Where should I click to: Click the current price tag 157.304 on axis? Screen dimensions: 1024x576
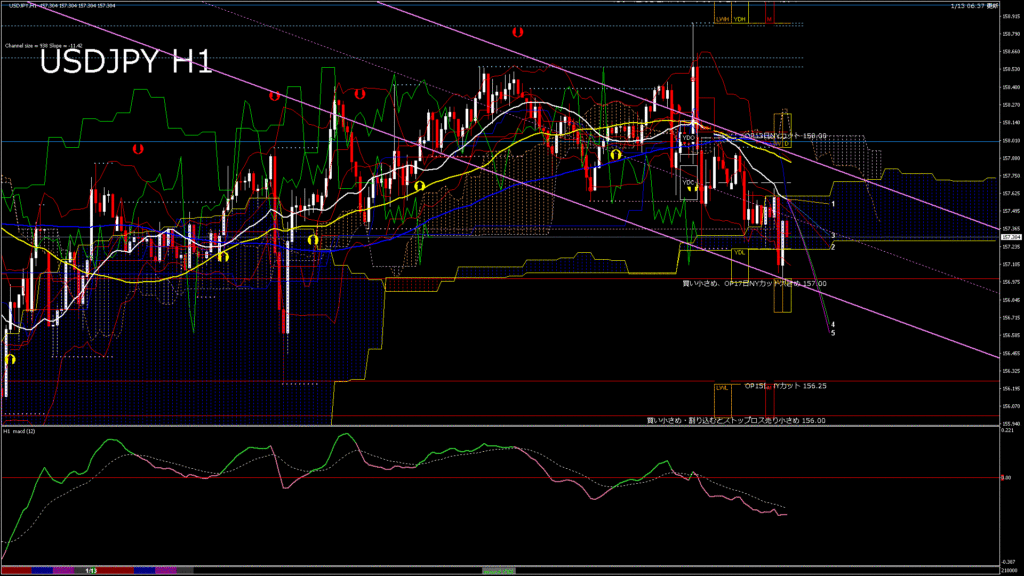pos(1011,237)
